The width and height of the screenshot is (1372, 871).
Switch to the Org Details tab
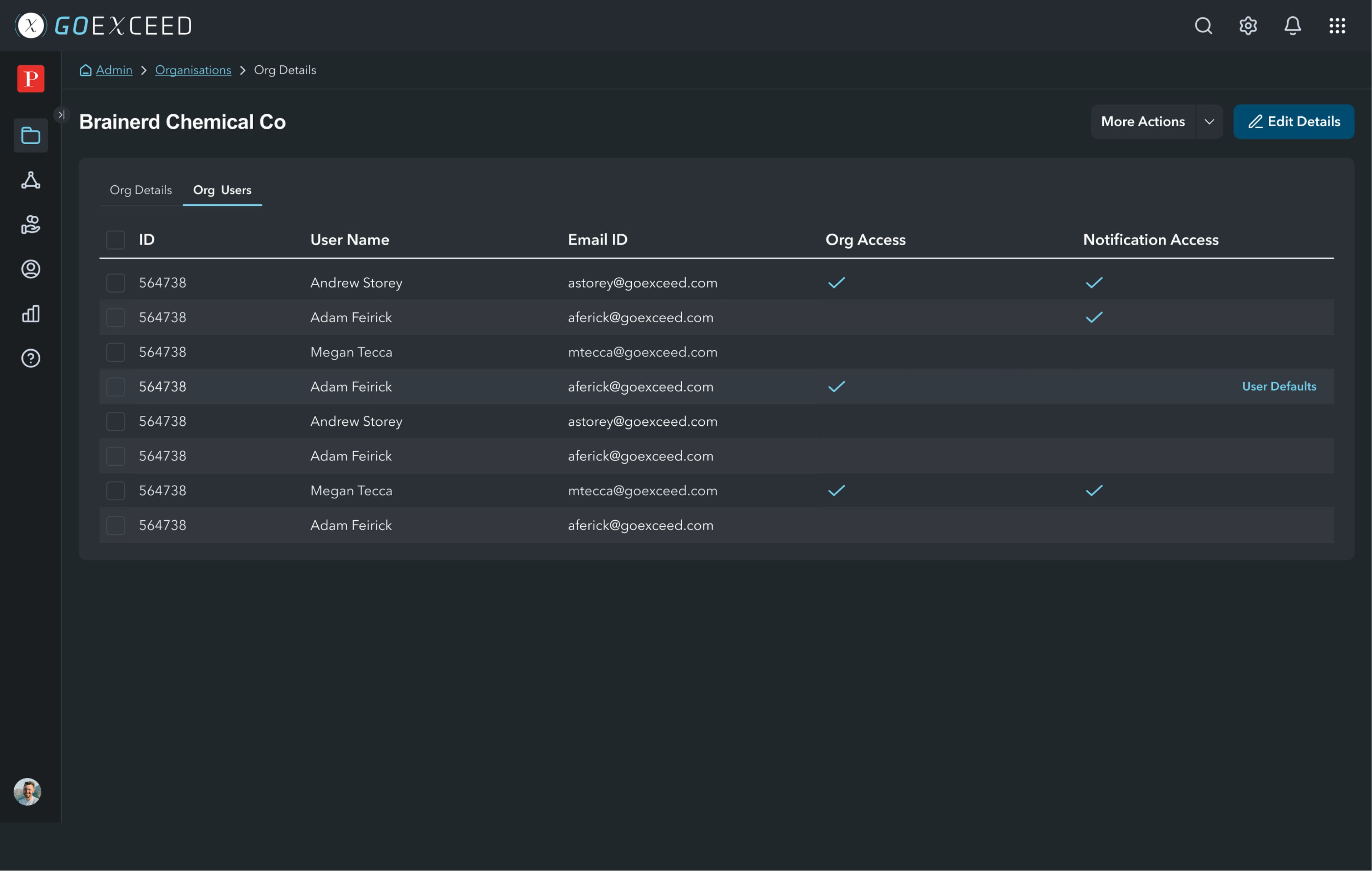(x=141, y=190)
